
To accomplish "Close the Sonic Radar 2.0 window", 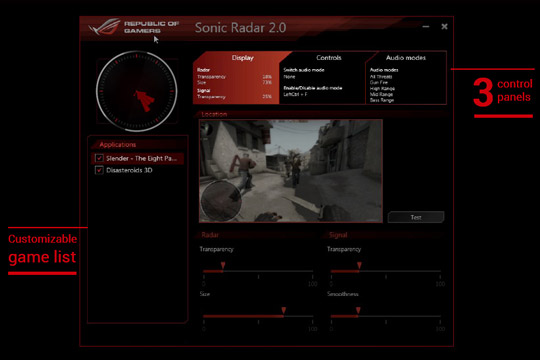I will click(x=444, y=27).
